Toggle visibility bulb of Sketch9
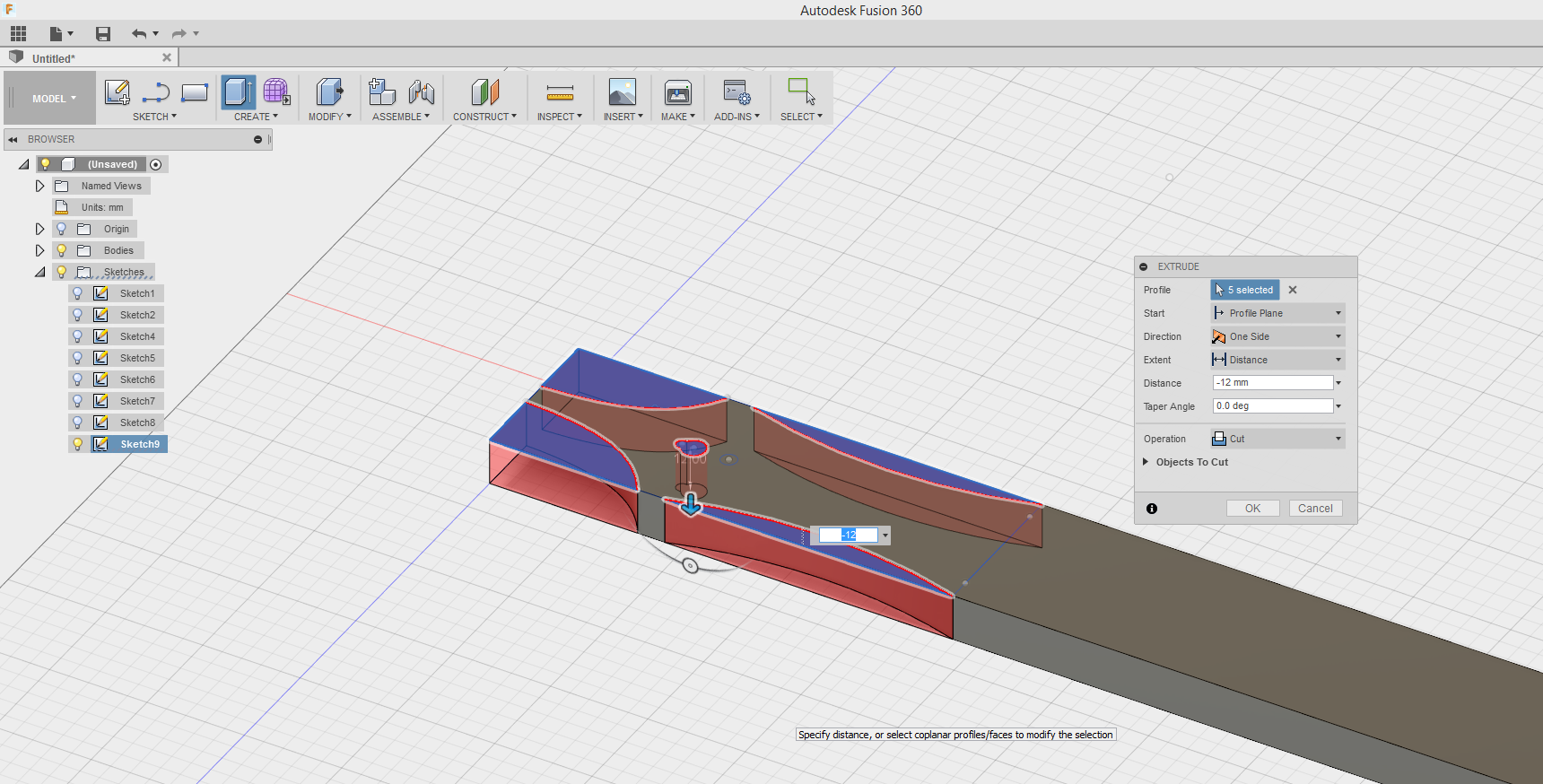 coord(78,444)
